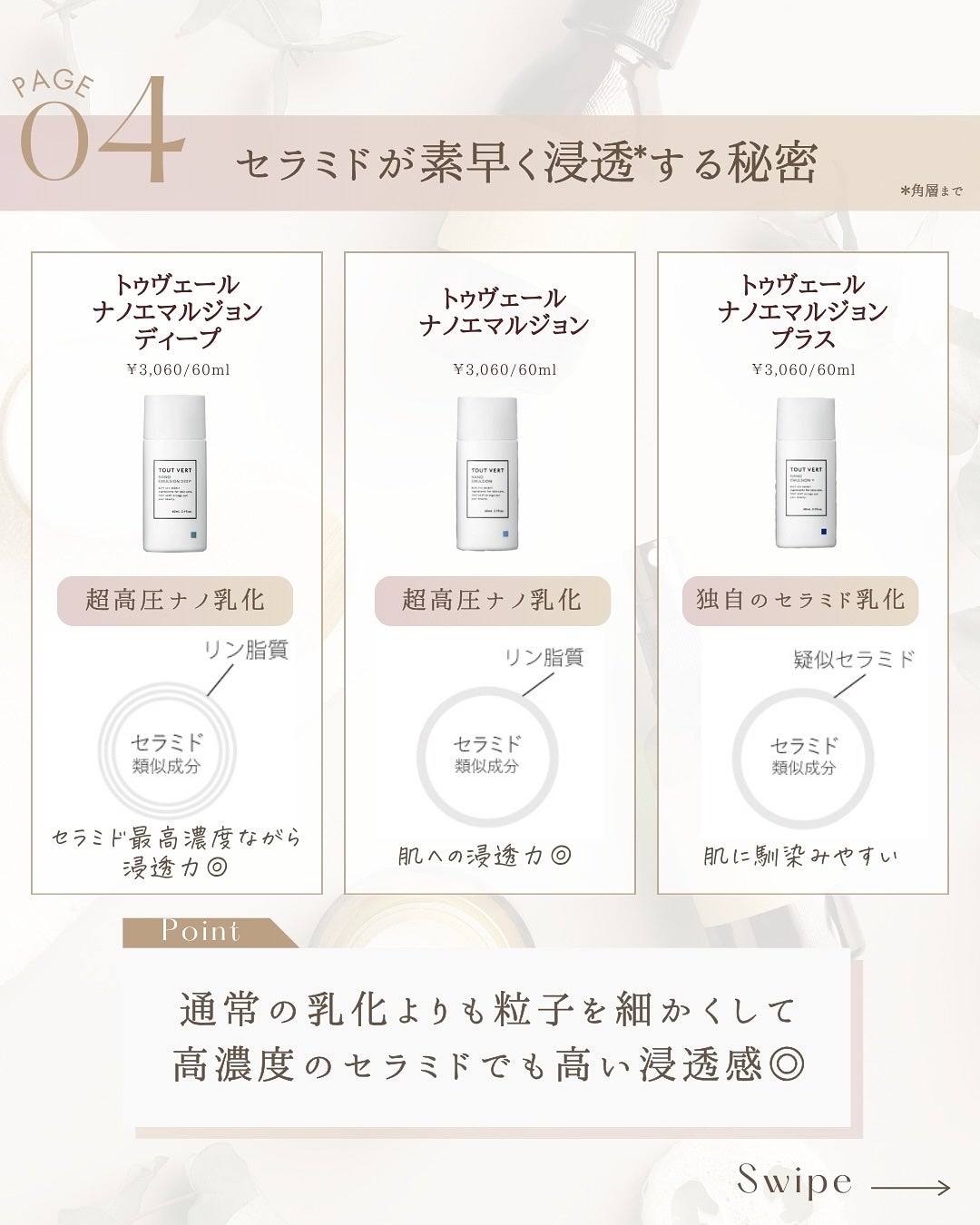Click the ＊角層まで footnote
Image resolution: width=980 pixels, height=1225 pixels.
click(x=932, y=191)
